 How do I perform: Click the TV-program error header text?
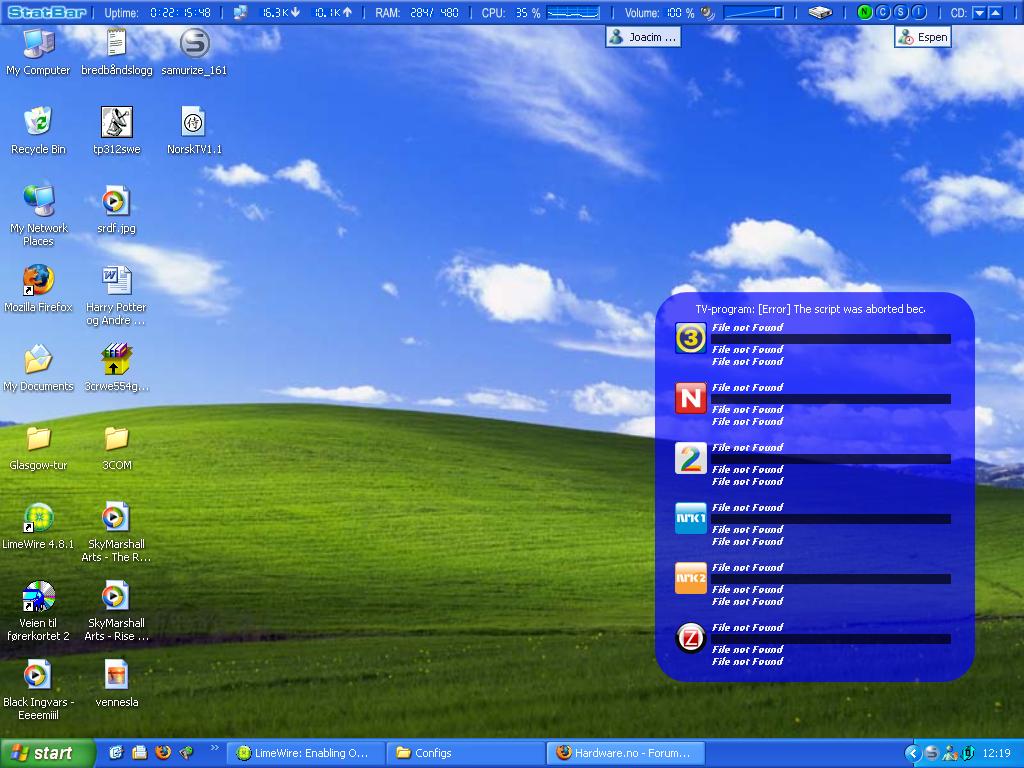810,309
